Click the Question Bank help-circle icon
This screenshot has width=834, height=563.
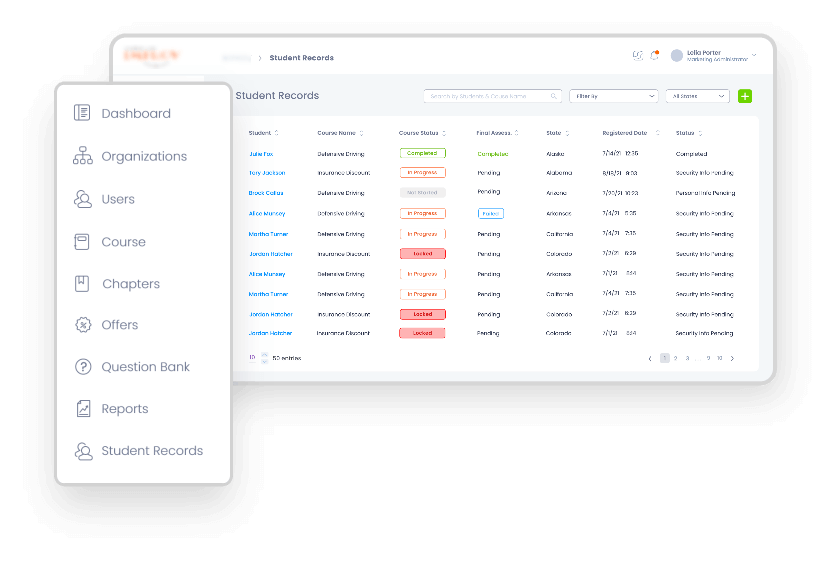pyautogui.click(x=82, y=367)
